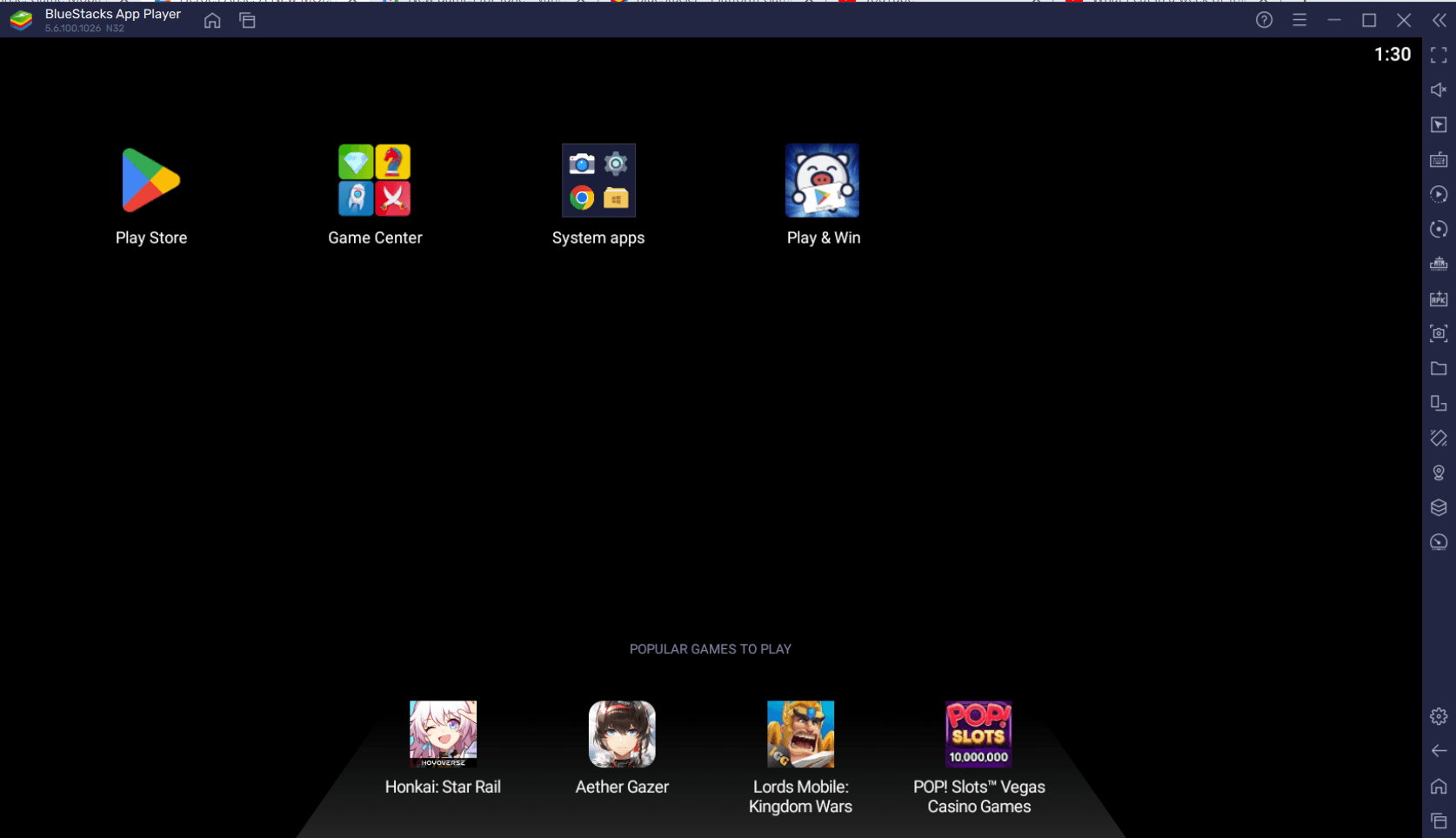Viewport: 1456px width, 838px height.
Task: Open recent apps icon at sidebar bottom
Action: coord(1439,821)
